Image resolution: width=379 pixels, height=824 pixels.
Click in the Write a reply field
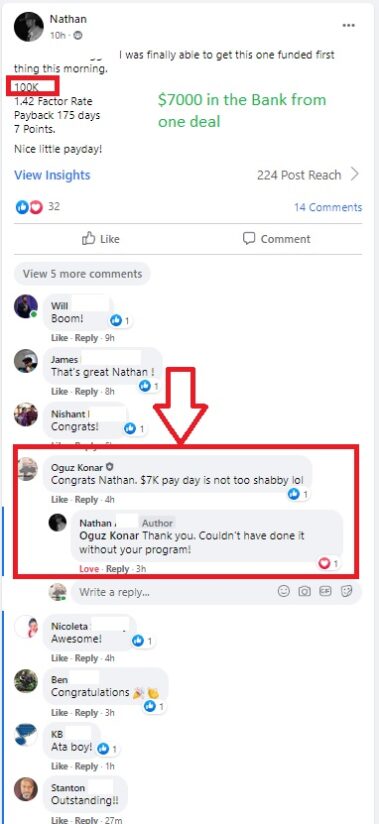tap(176, 592)
